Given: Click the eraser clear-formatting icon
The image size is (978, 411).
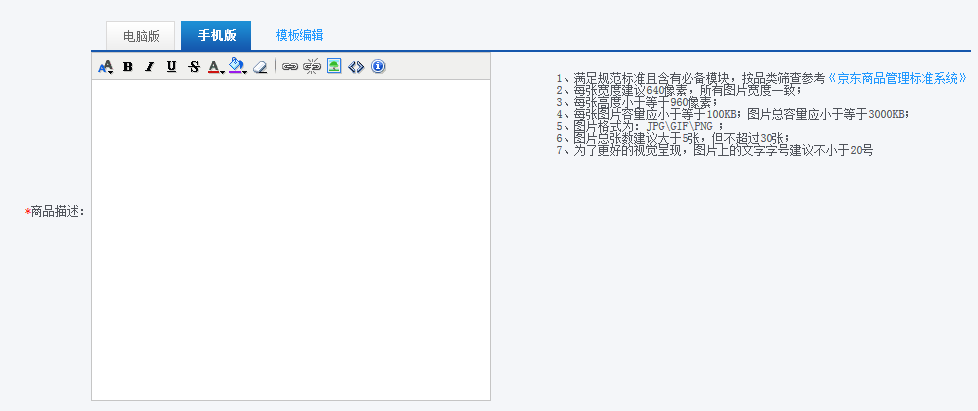Looking at the screenshot, I should click(x=260, y=67).
